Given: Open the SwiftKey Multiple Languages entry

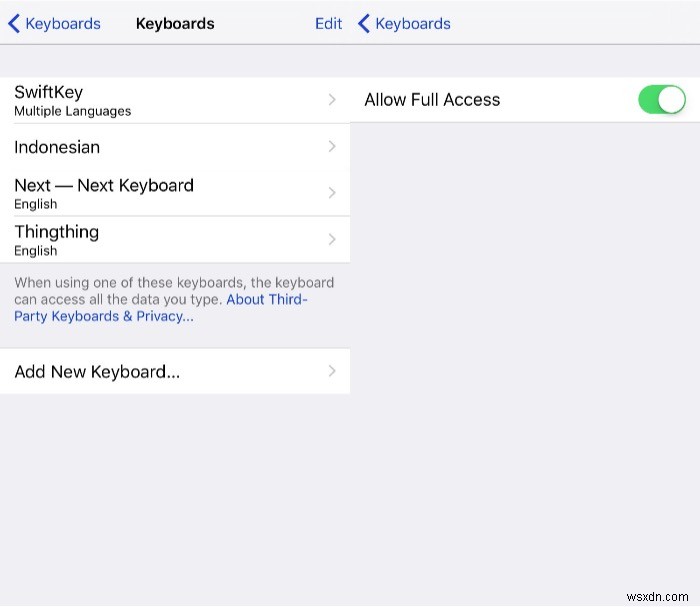Looking at the screenshot, I should point(175,100).
